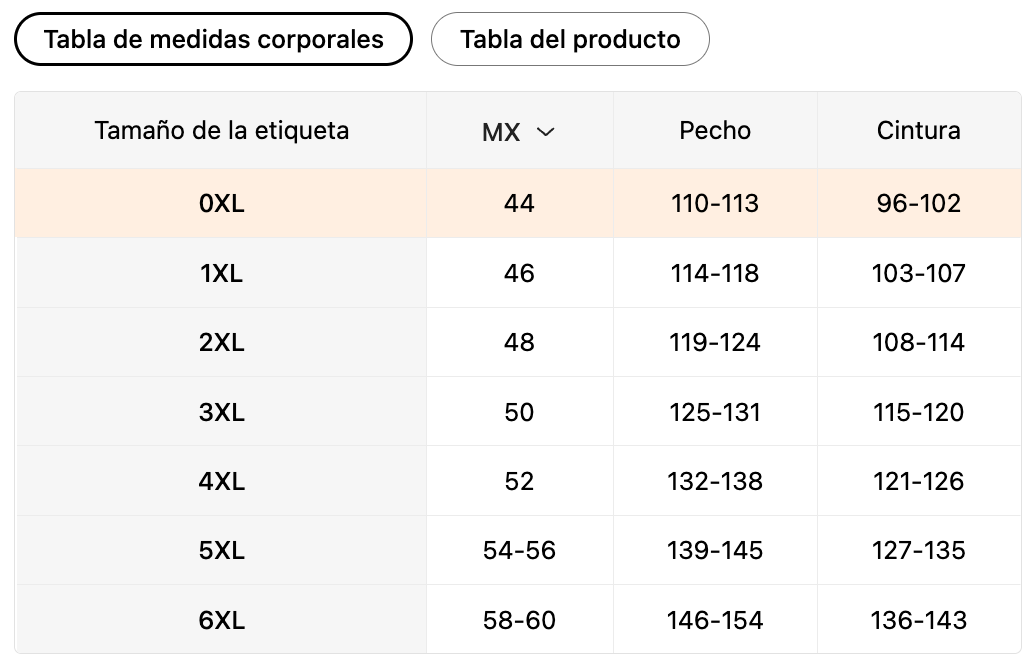The height and width of the screenshot is (664, 1030).
Task: Select the 5XL size label
Action: pos(222,550)
